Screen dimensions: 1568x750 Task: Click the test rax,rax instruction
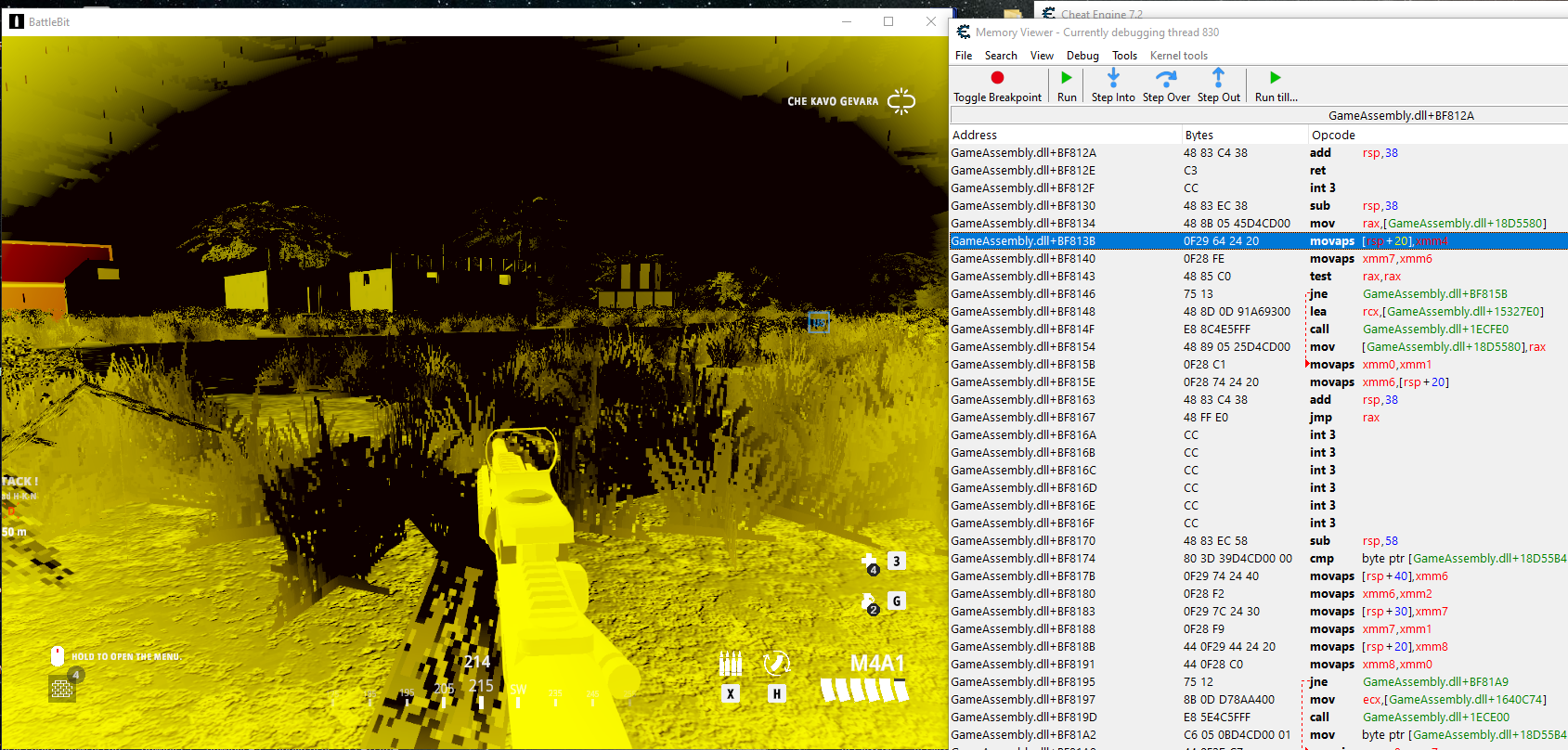[1355, 277]
